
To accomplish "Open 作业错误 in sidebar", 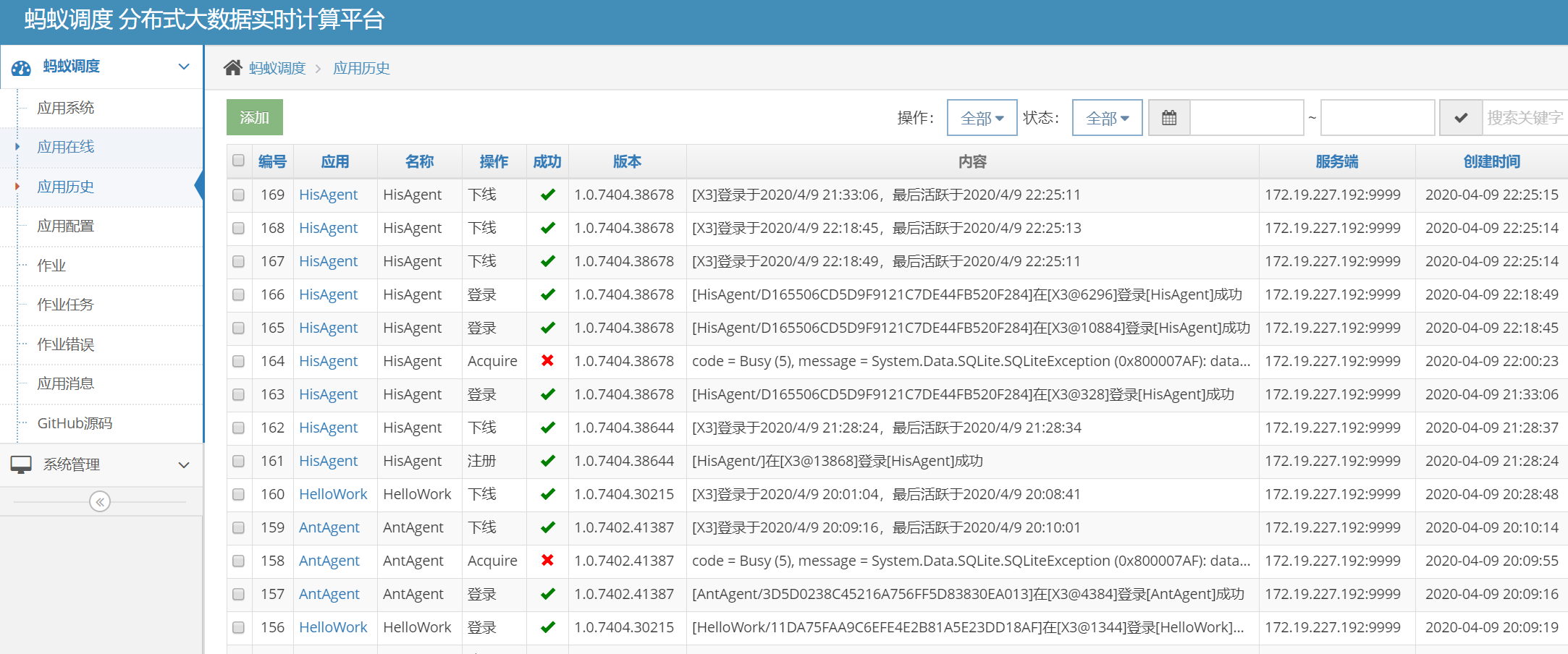I will [x=66, y=344].
